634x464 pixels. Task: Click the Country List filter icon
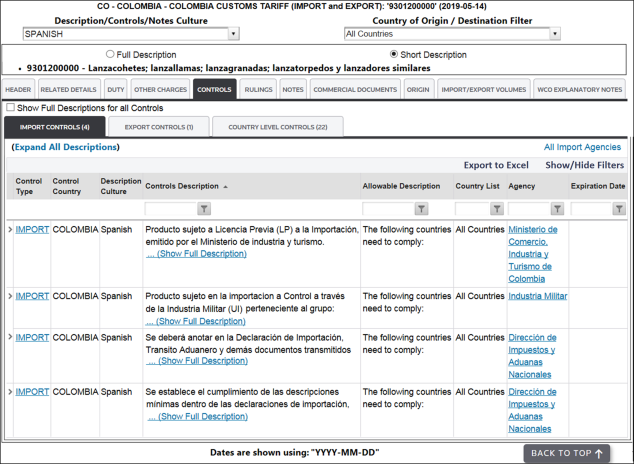pyautogui.click(x=497, y=209)
